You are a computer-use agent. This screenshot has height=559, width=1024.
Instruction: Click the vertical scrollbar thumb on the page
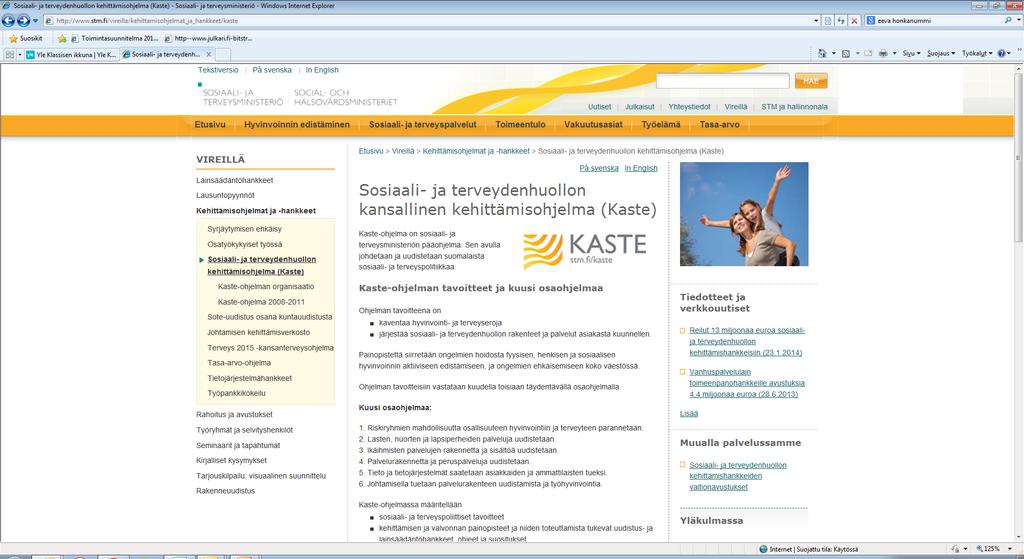[x=1018, y=158]
